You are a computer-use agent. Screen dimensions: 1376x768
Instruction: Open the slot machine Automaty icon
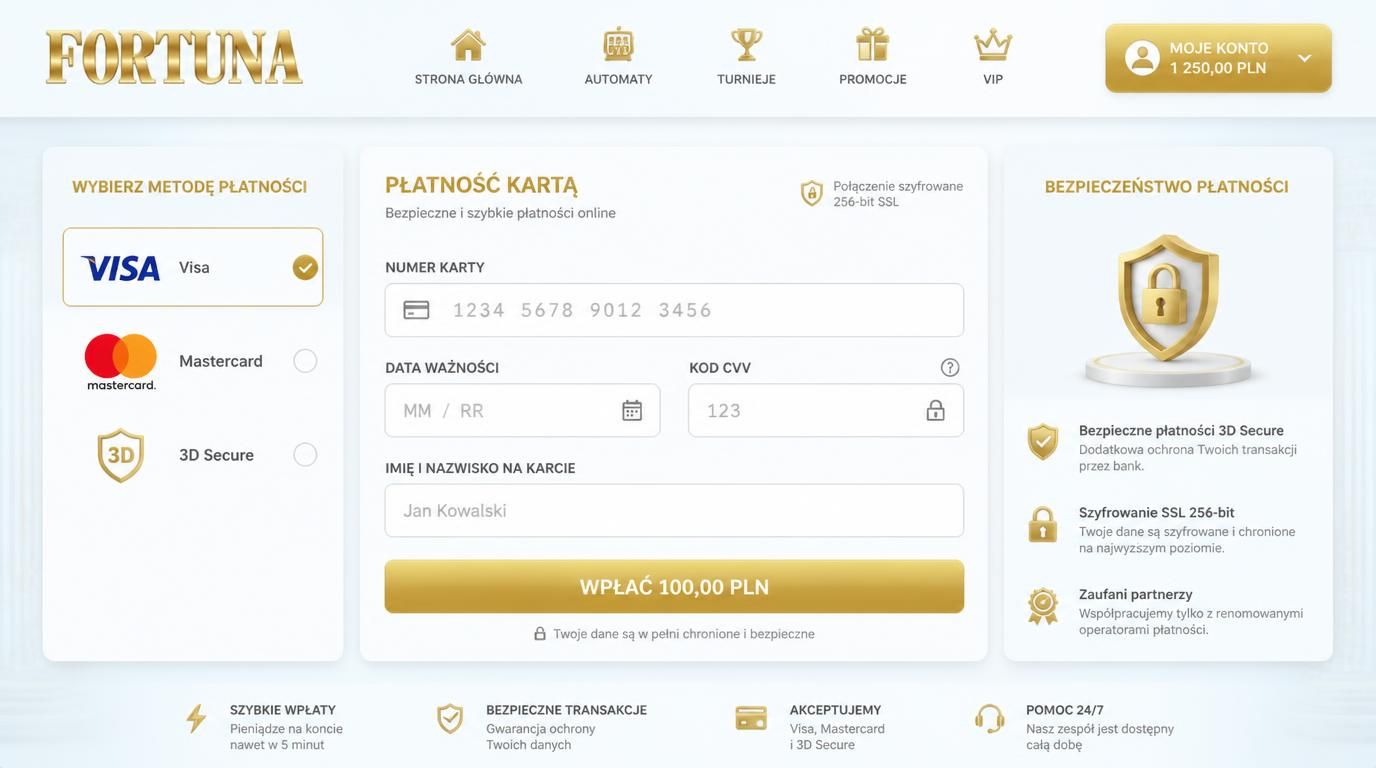pos(618,45)
